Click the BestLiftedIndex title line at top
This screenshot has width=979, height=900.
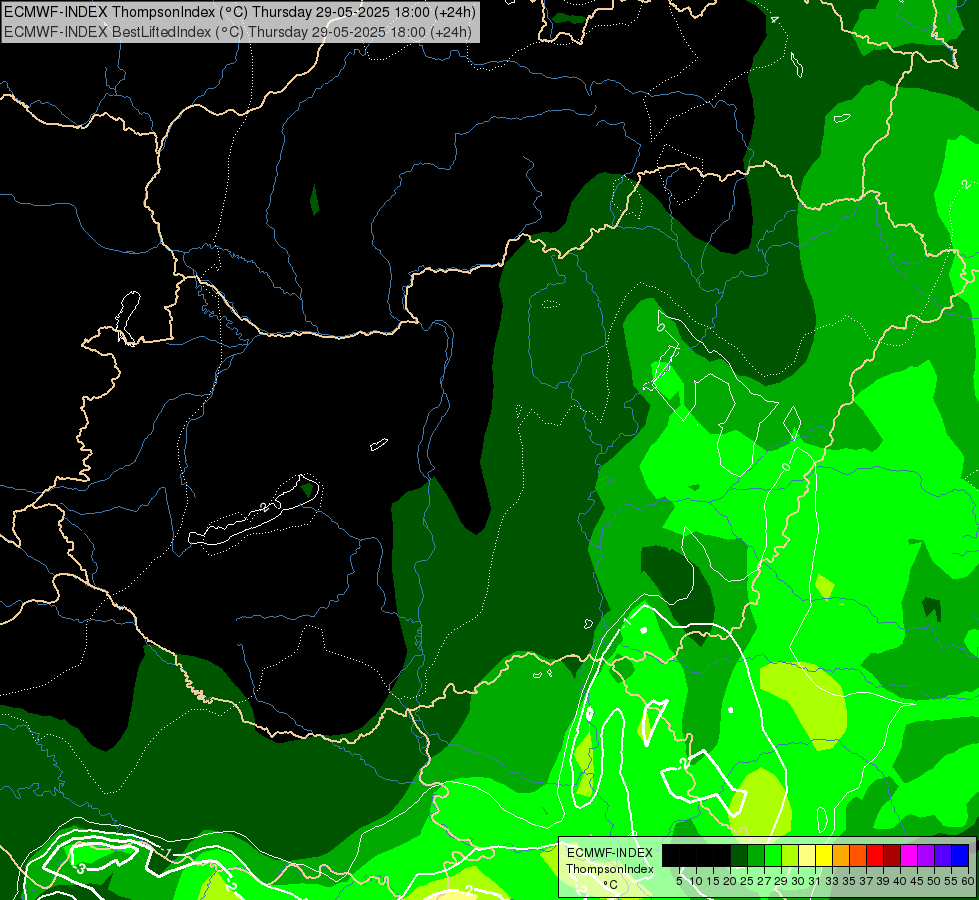[x=238, y=32]
